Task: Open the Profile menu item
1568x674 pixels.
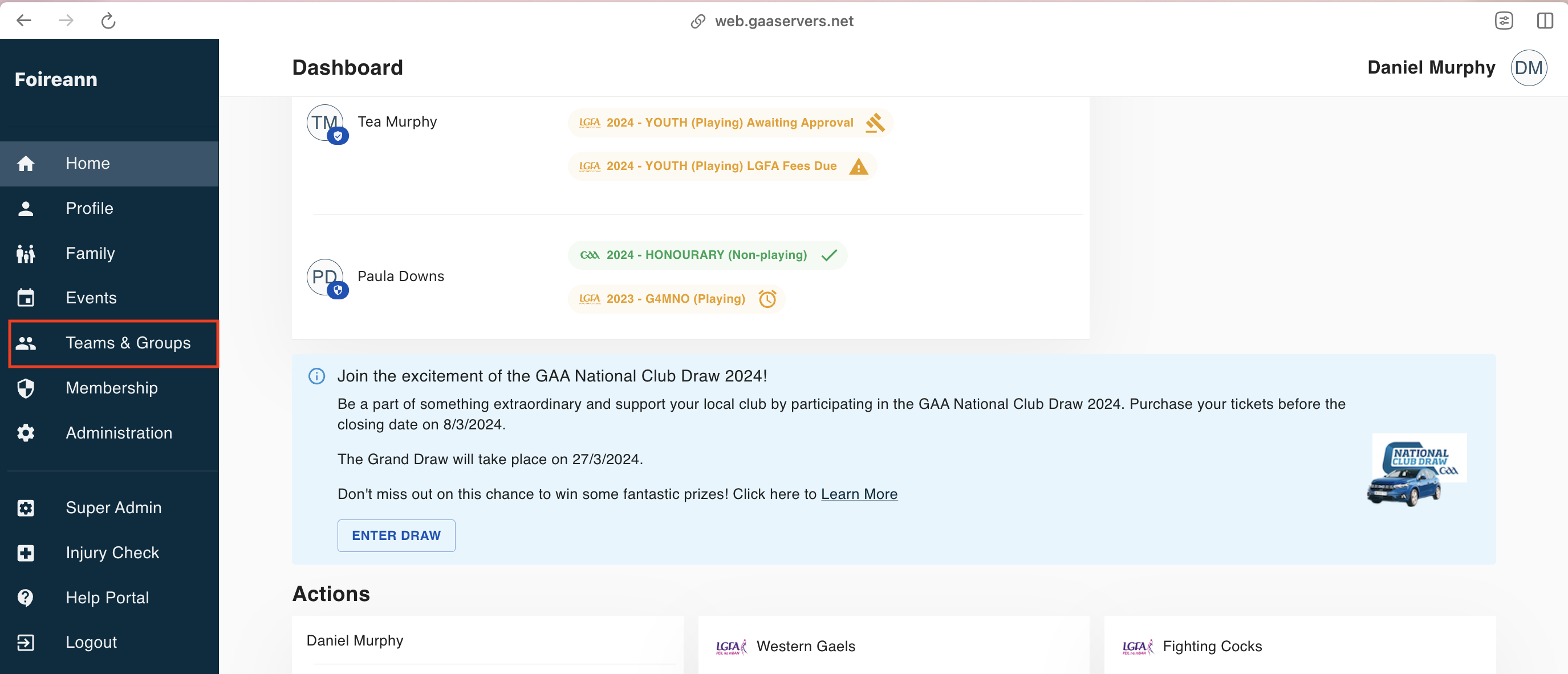Action: [x=109, y=209]
